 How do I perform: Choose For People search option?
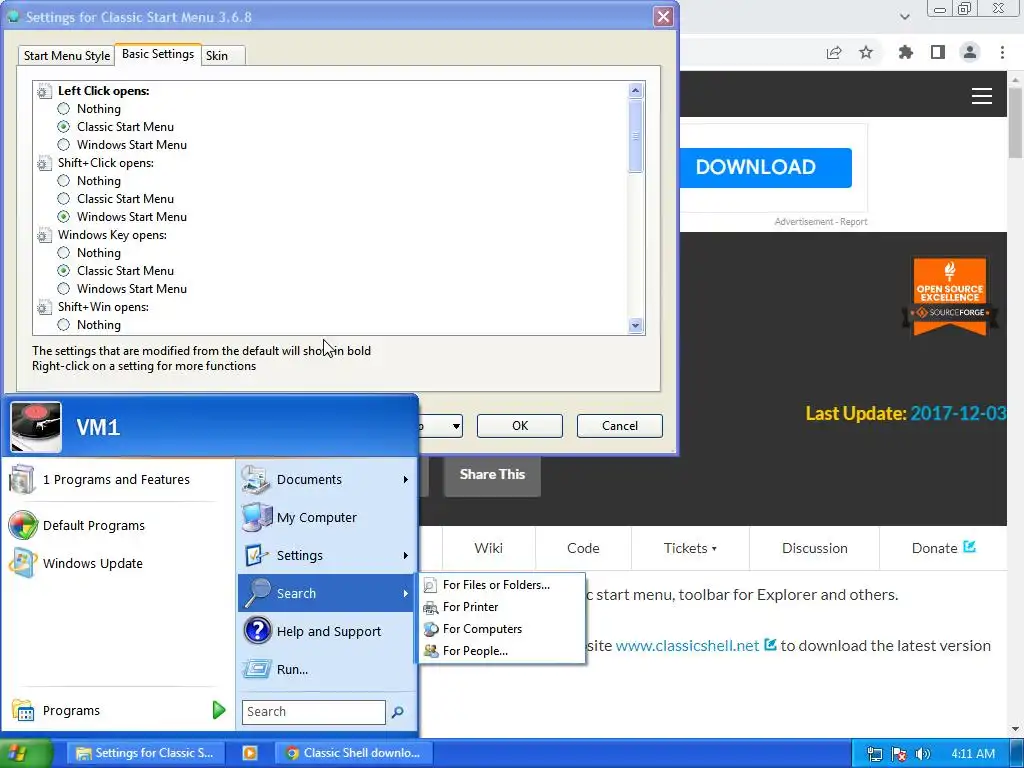[x=502, y=650]
